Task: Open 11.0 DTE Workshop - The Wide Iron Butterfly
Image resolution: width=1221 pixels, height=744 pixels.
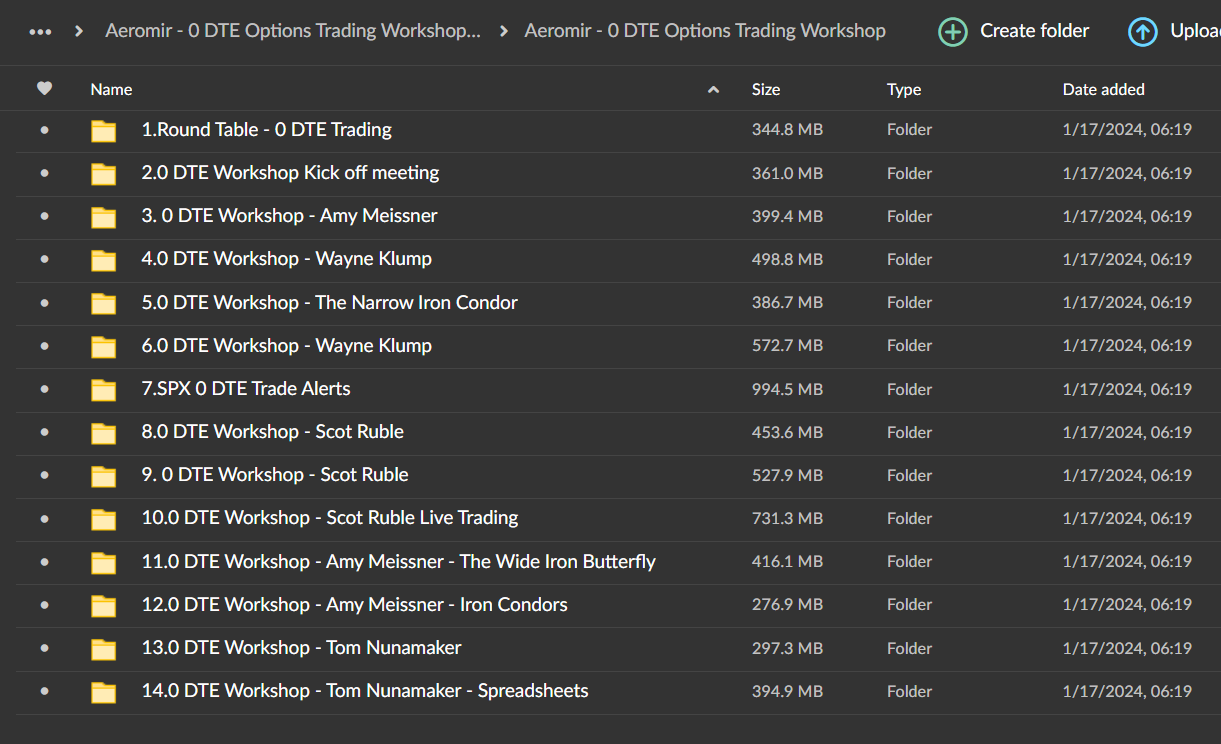Action: [398, 562]
